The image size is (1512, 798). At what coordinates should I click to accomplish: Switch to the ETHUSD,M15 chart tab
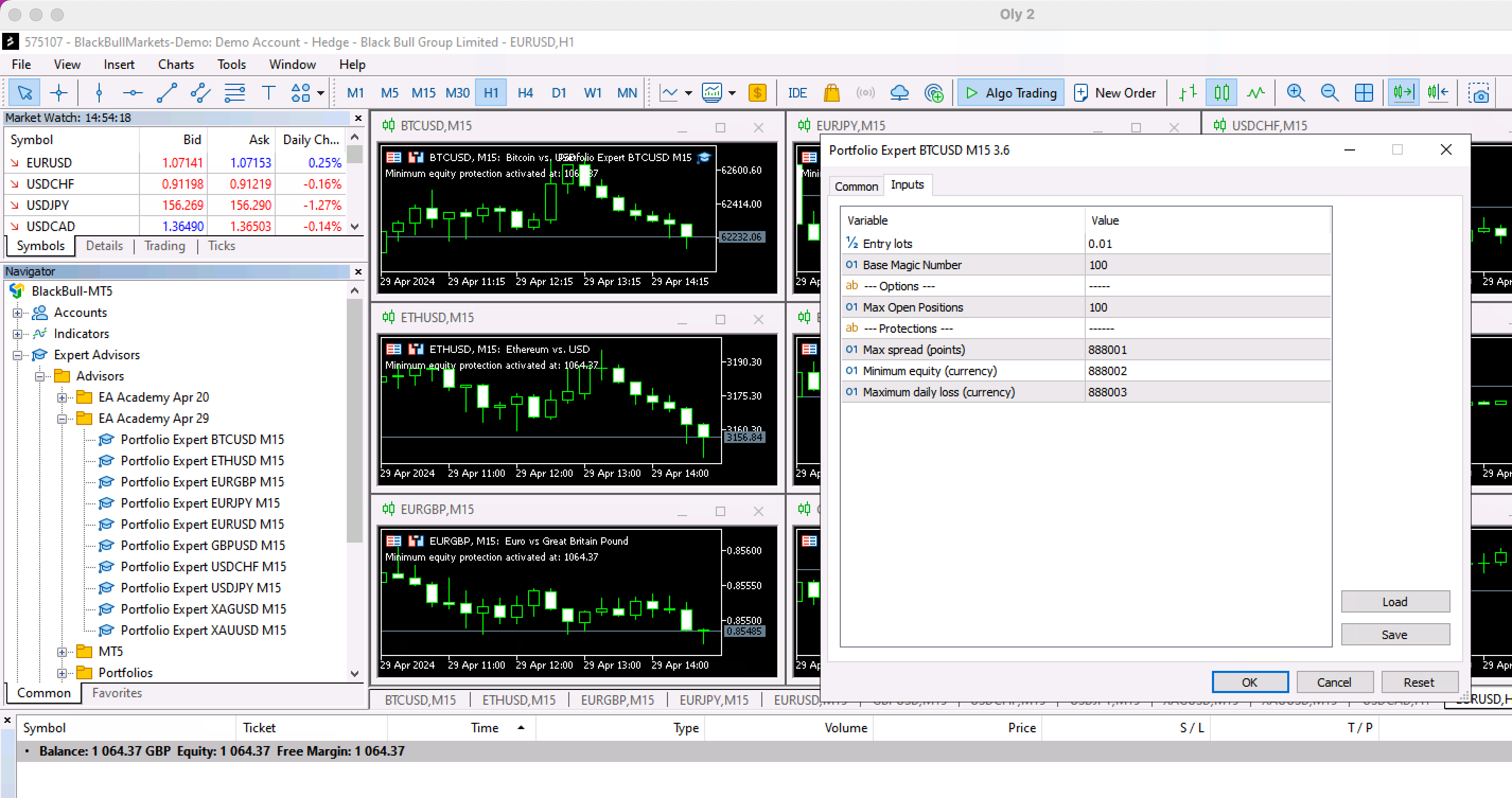518,700
